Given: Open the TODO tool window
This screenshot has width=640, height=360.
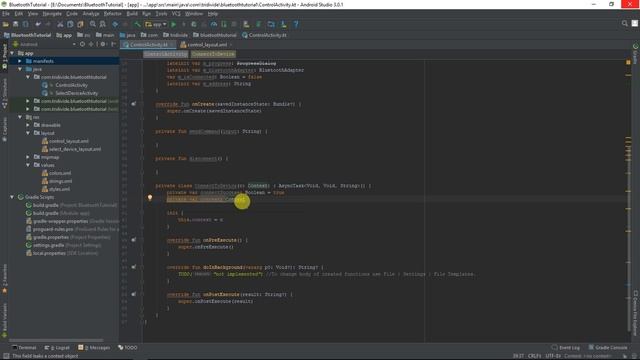Looking at the screenshot, I should pos(128,348).
